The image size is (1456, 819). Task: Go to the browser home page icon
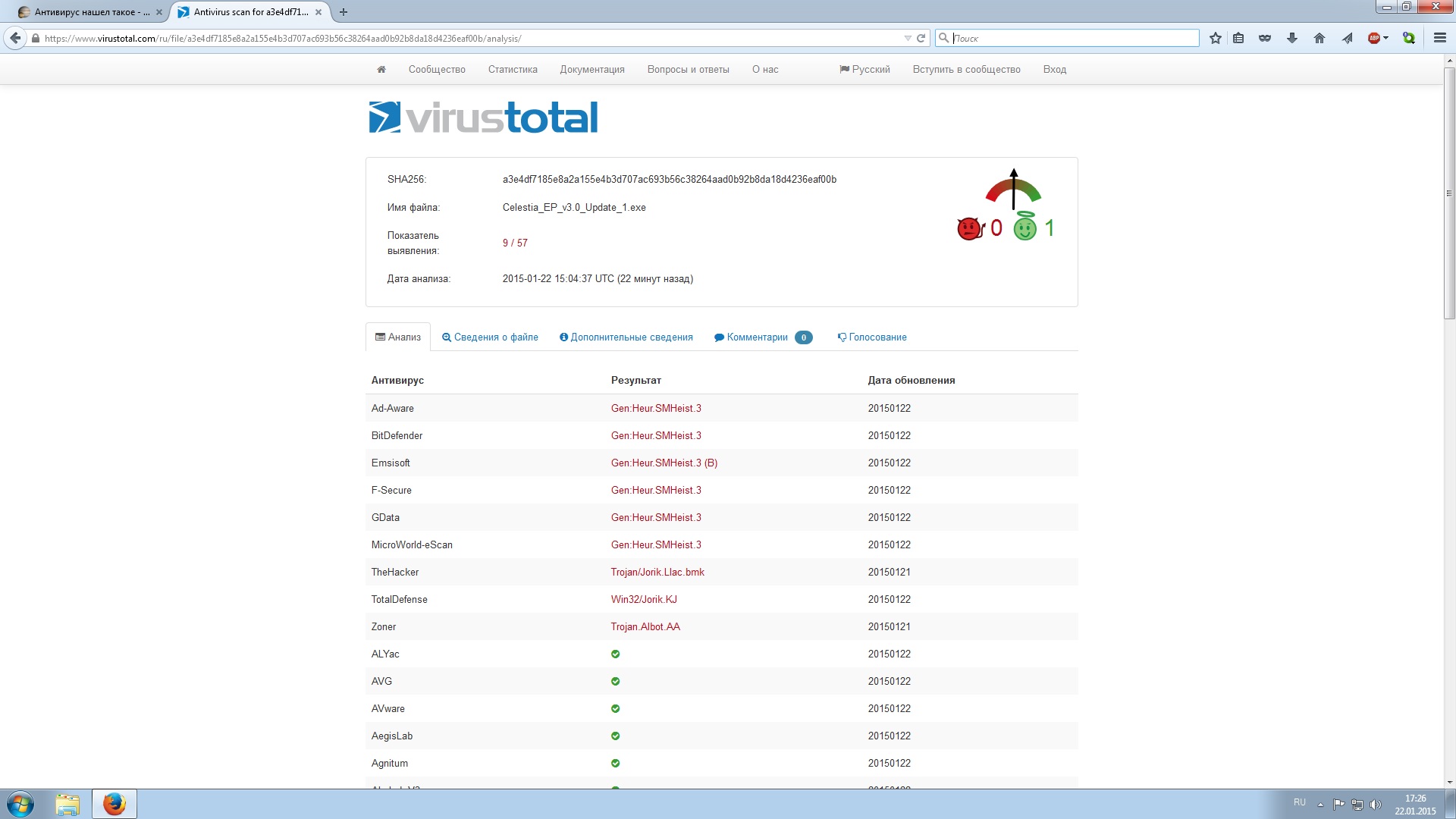1319,38
